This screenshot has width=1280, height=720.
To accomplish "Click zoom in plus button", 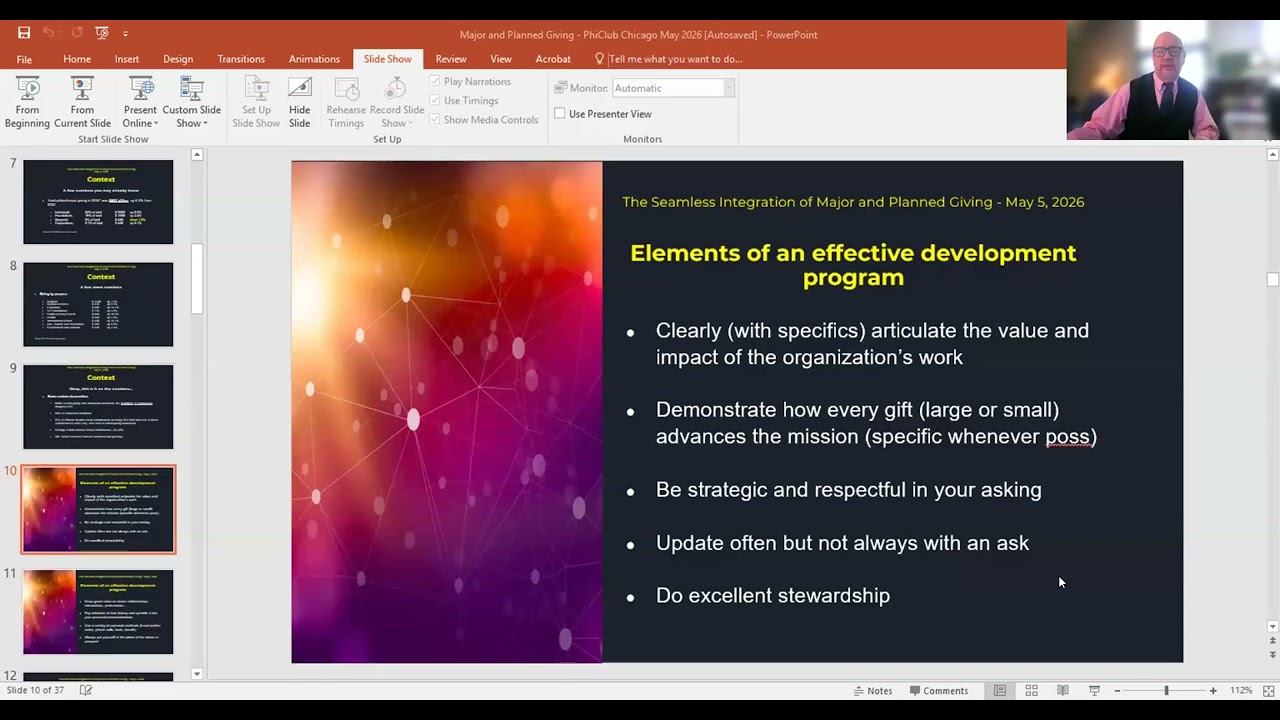I will 1213,690.
